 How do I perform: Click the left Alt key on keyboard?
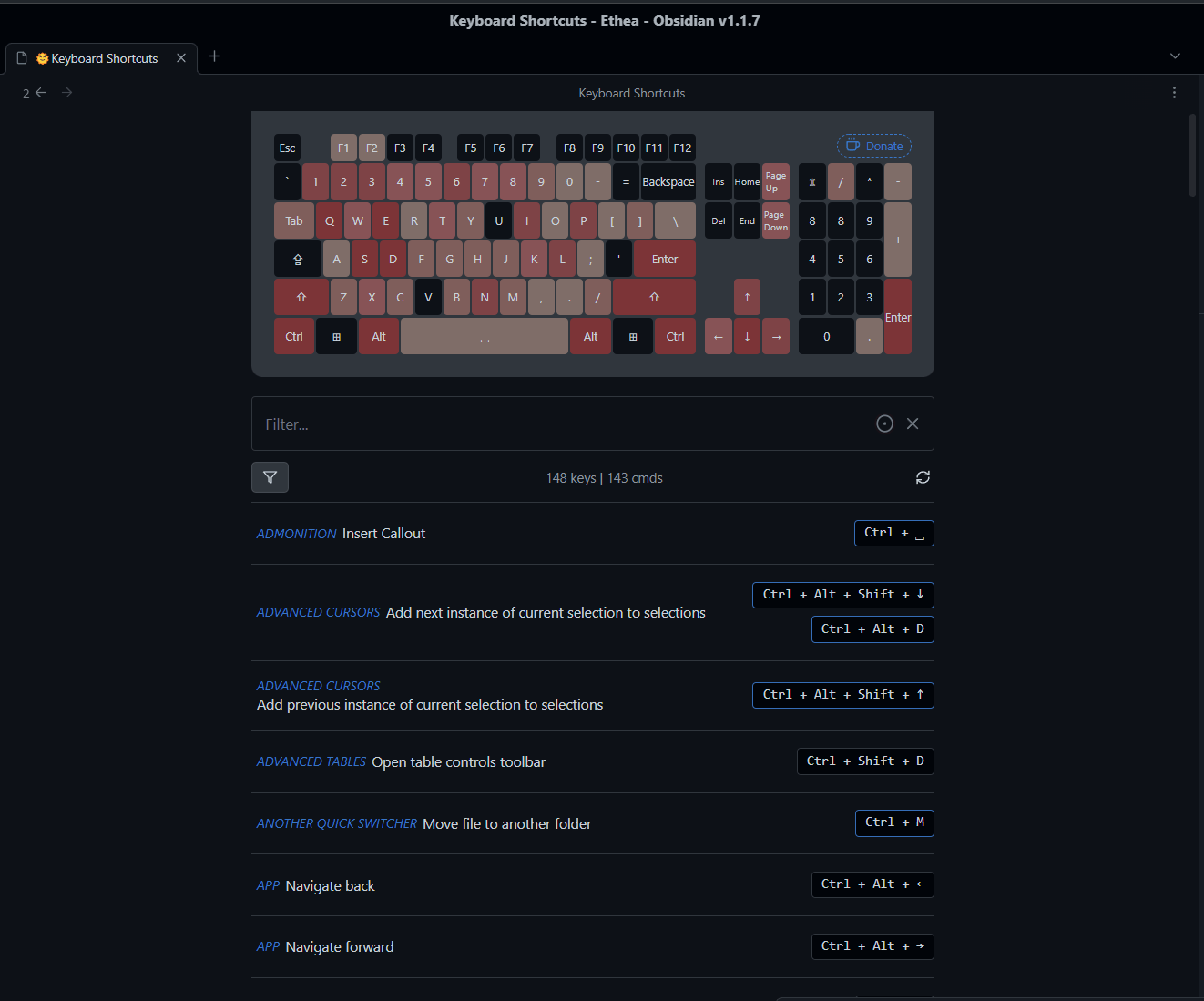[x=379, y=336]
